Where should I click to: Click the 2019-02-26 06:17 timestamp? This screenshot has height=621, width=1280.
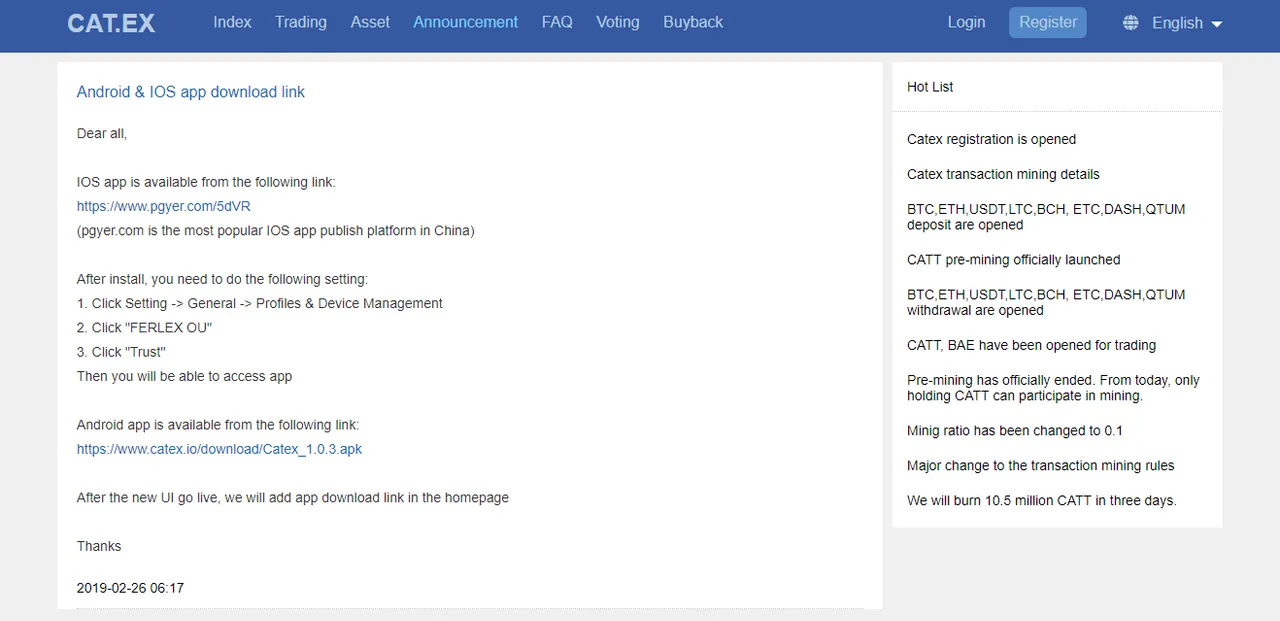130,589
